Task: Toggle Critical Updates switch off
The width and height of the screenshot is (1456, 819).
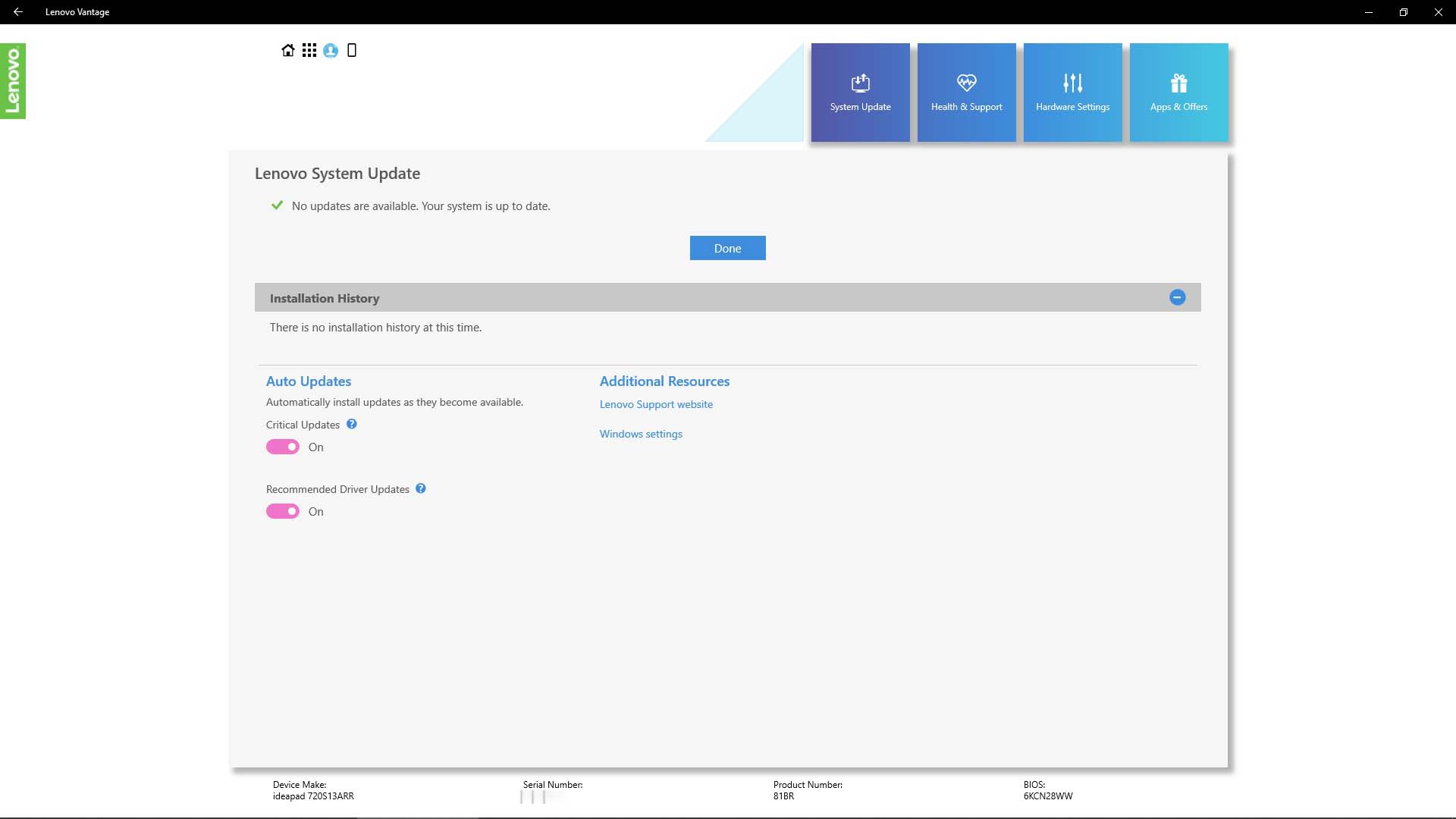Action: pos(282,447)
